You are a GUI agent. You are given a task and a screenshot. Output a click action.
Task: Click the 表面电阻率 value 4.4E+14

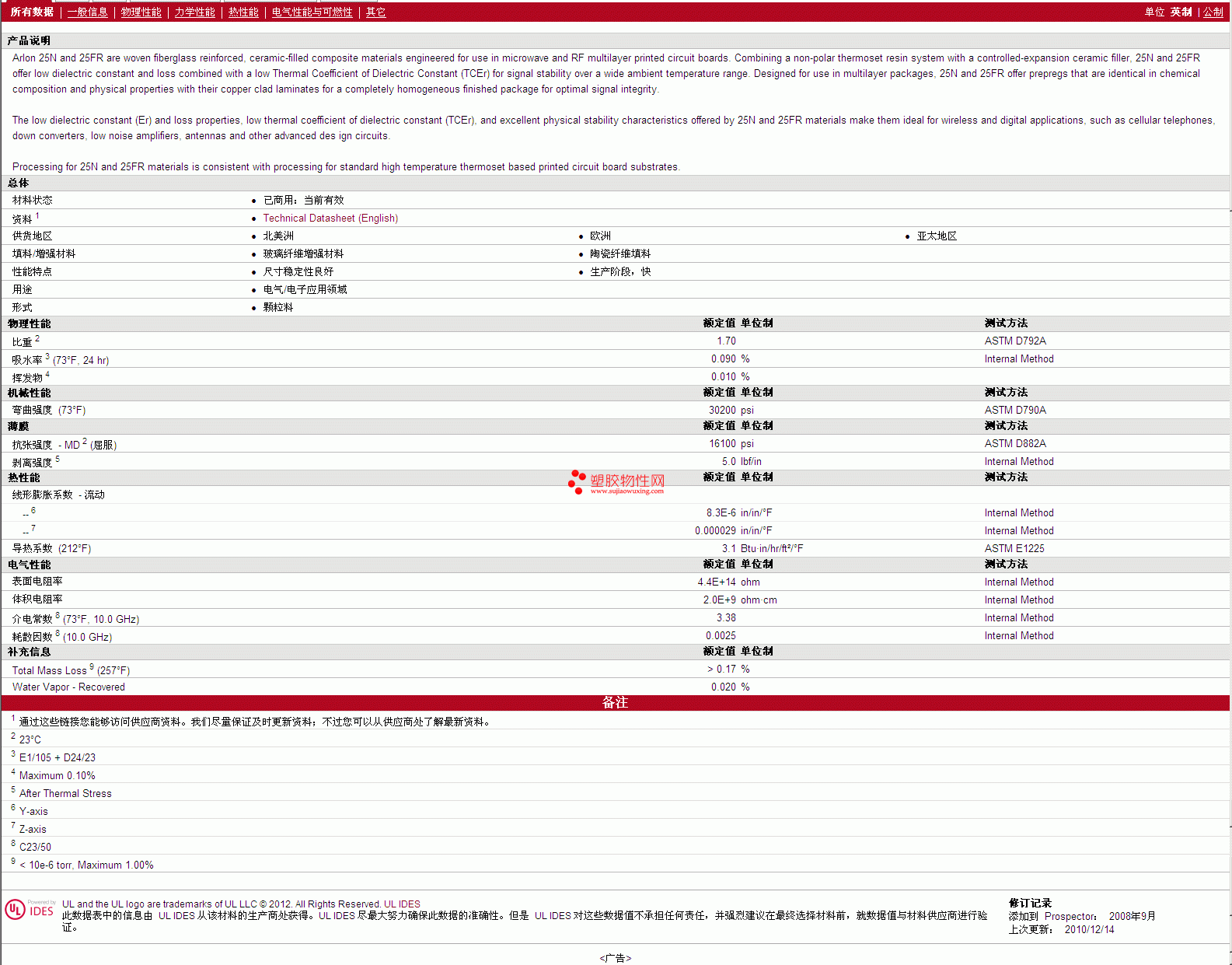(x=717, y=582)
